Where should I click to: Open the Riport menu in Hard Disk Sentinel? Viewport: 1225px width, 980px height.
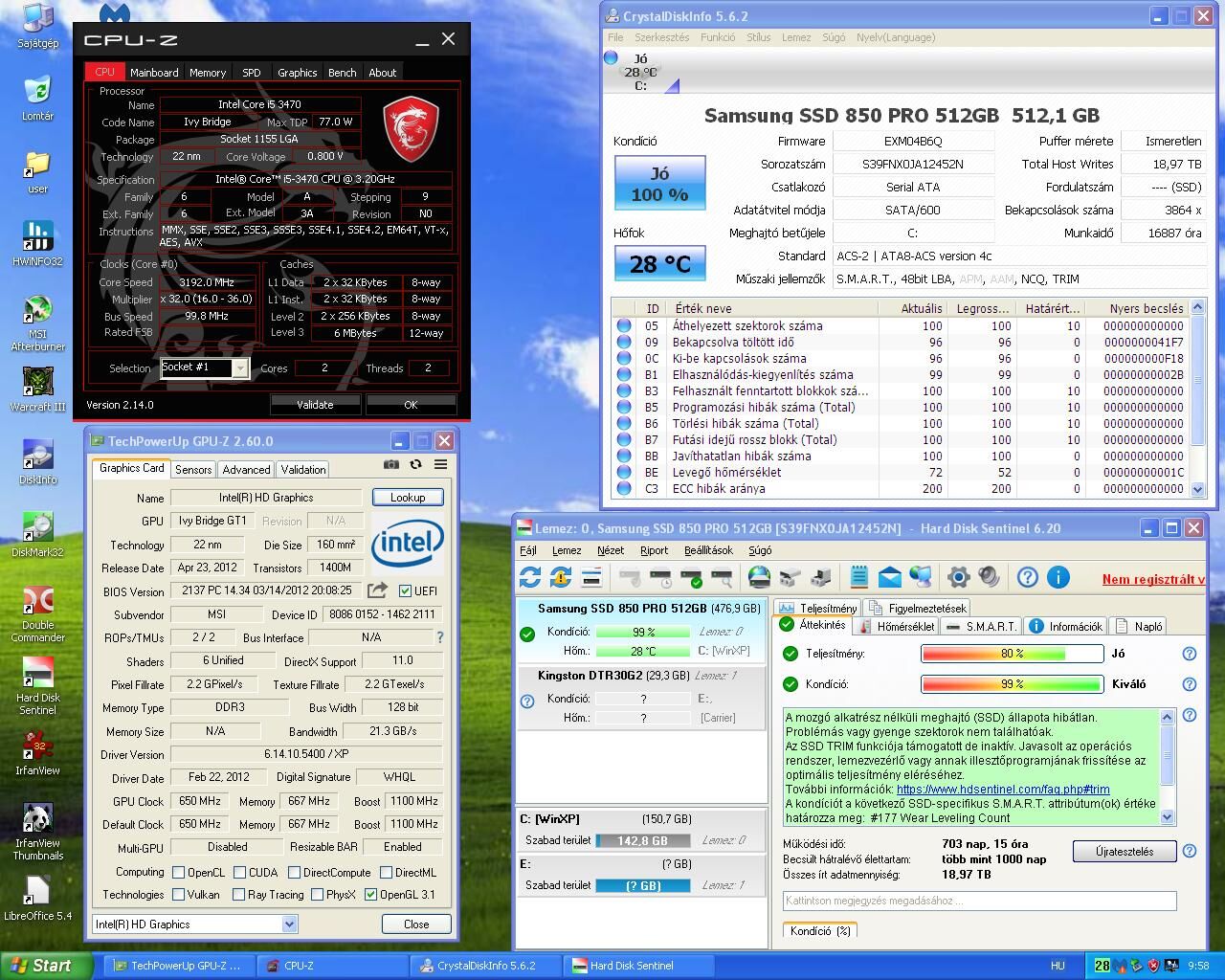pyautogui.click(x=654, y=550)
